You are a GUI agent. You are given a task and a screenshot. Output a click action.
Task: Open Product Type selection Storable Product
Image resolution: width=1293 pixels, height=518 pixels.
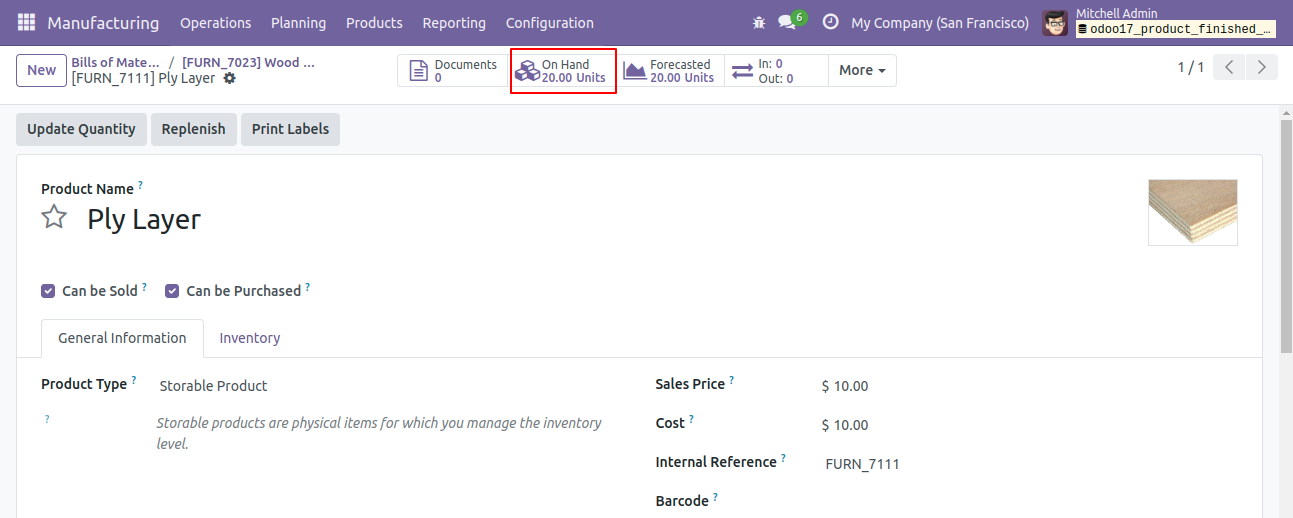pyautogui.click(x=213, y=386)
